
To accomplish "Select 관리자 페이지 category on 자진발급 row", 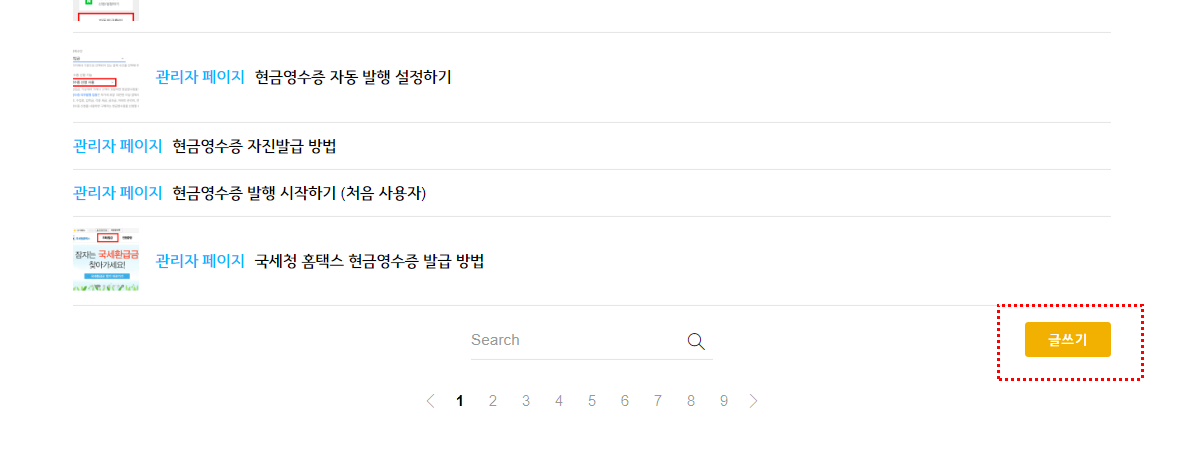I will point(117,146).
